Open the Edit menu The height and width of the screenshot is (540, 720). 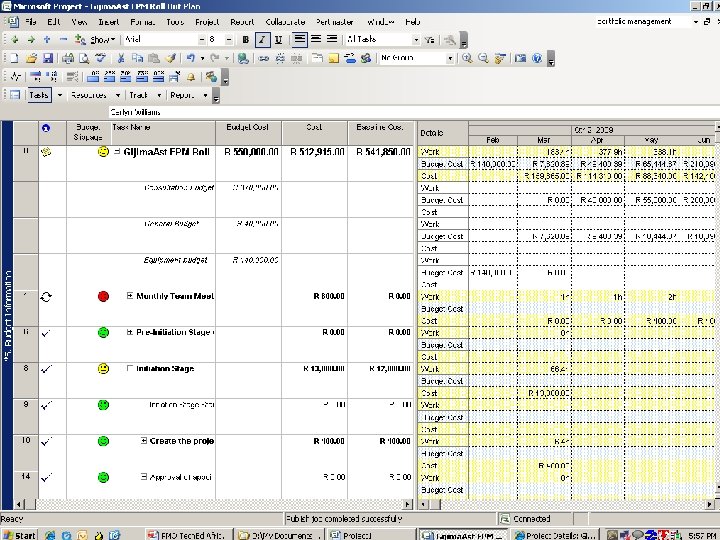point(54,22)
